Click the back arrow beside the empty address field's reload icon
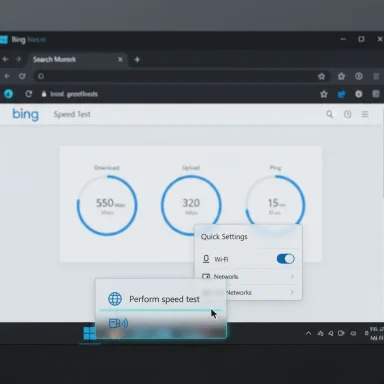Screen dimensions: 384x384 coord(7,76)
